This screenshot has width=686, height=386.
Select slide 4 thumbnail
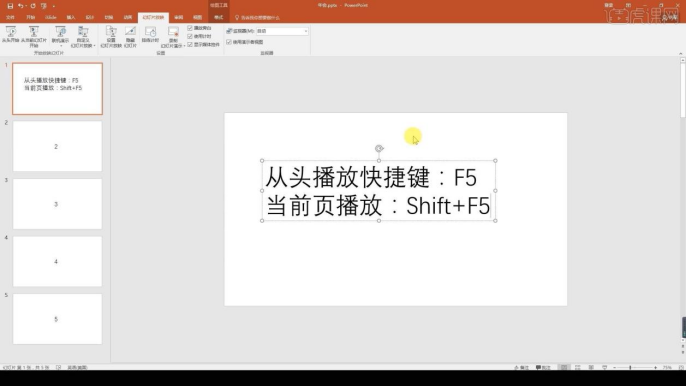pos(57,261)
